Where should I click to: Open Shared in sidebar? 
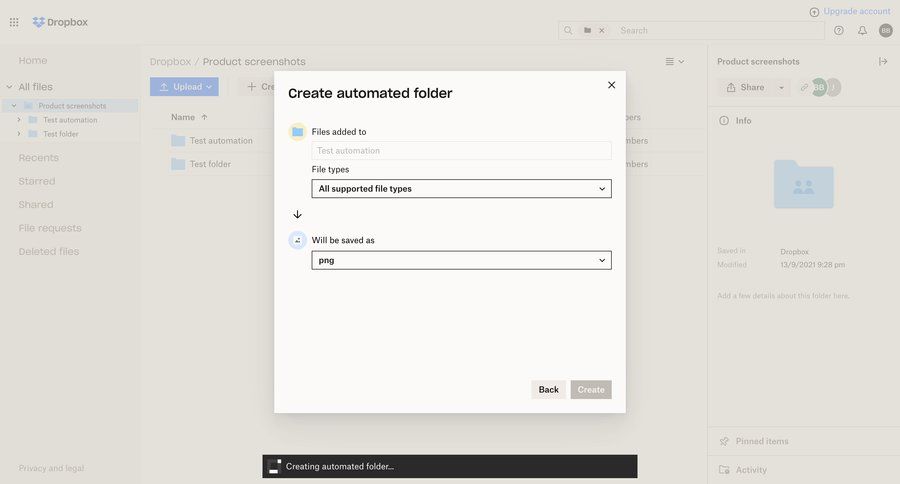pos(36,204)
